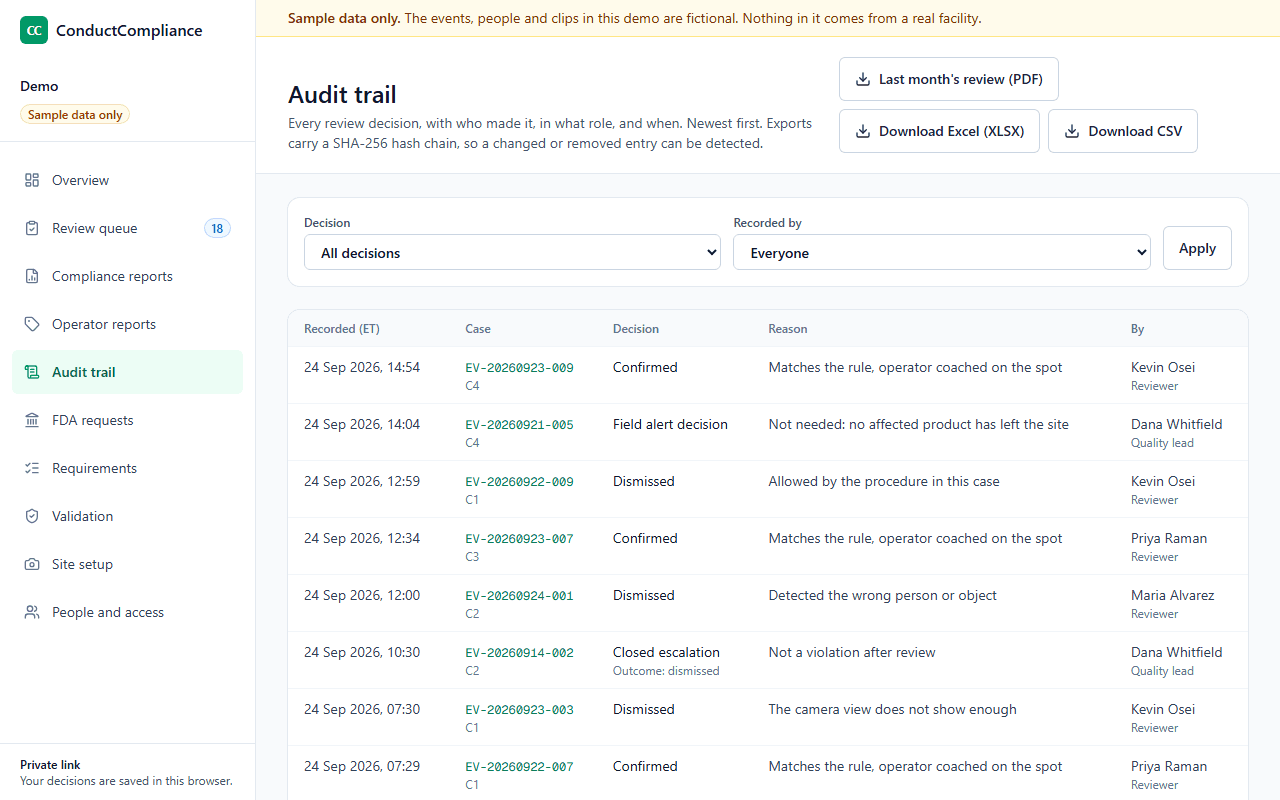
Task: Open the Recorded by dropdown
Action: pyautogui.click(x=942, y=252)
